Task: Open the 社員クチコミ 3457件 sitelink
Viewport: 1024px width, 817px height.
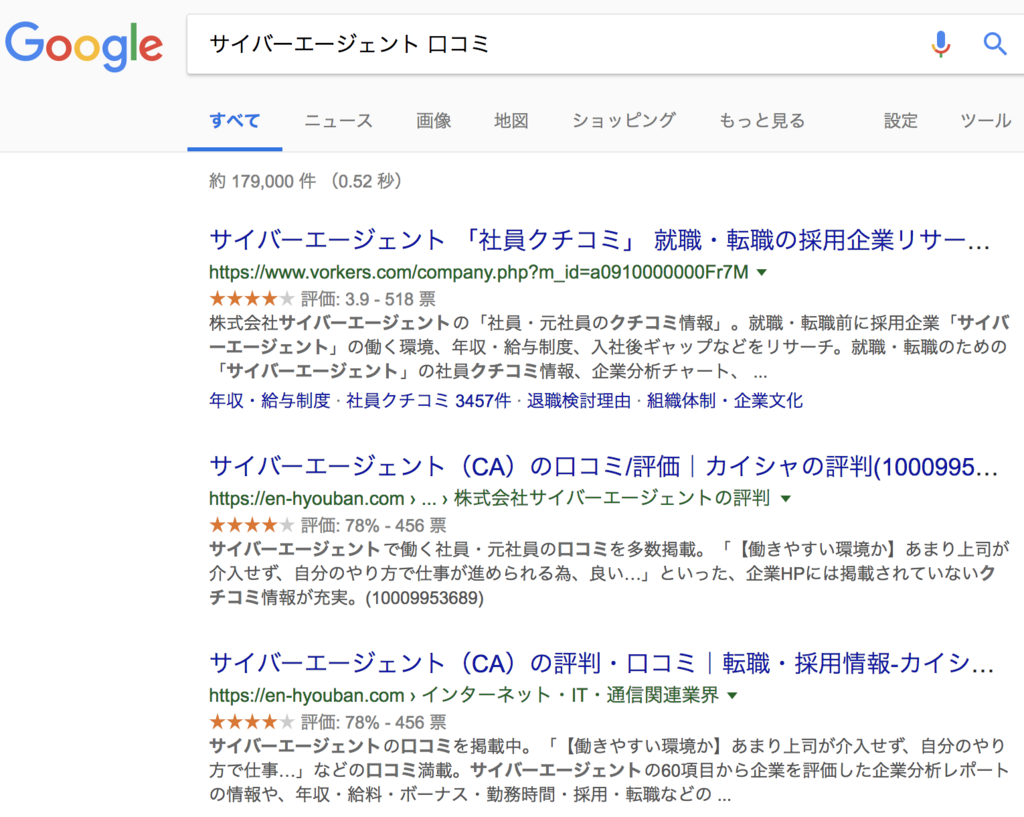Action: [x=428, y=400]
